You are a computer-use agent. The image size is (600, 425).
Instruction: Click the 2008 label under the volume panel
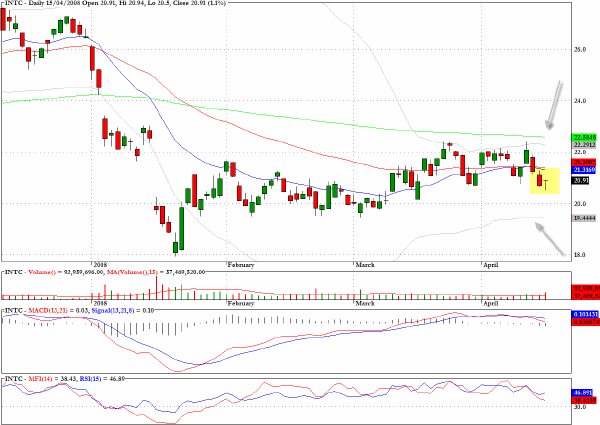(100, 302)
